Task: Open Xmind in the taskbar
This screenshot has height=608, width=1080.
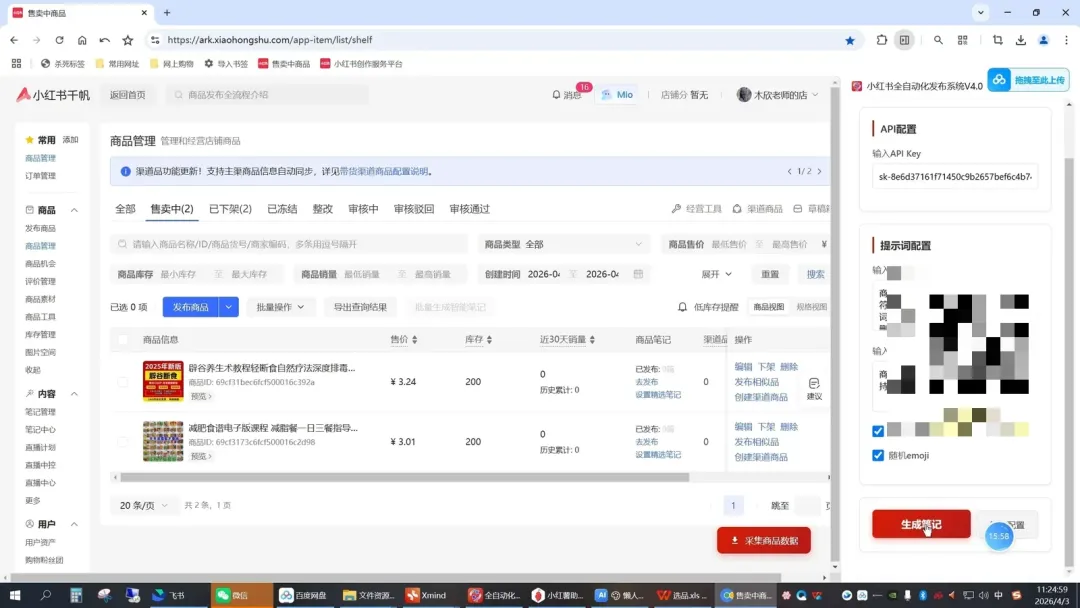Action: (x=426, y=595)
